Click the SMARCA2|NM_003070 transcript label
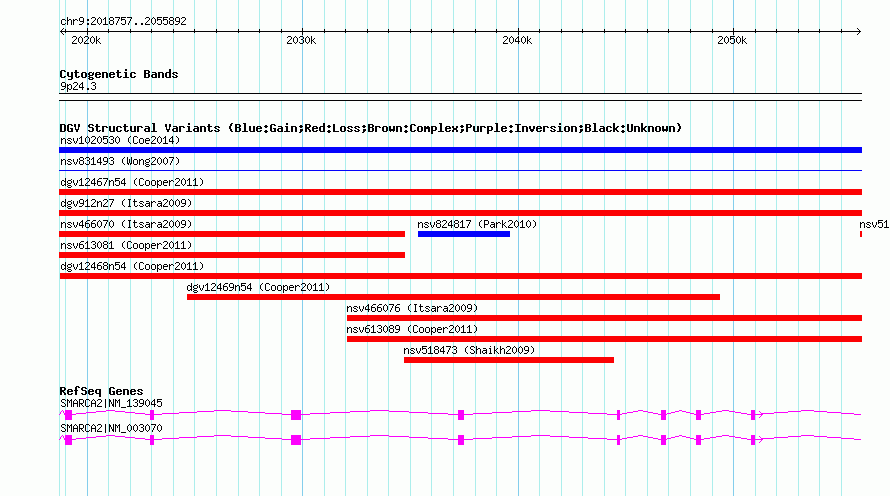This screenshot has height=496, width=890. click(x=111, y=428)
